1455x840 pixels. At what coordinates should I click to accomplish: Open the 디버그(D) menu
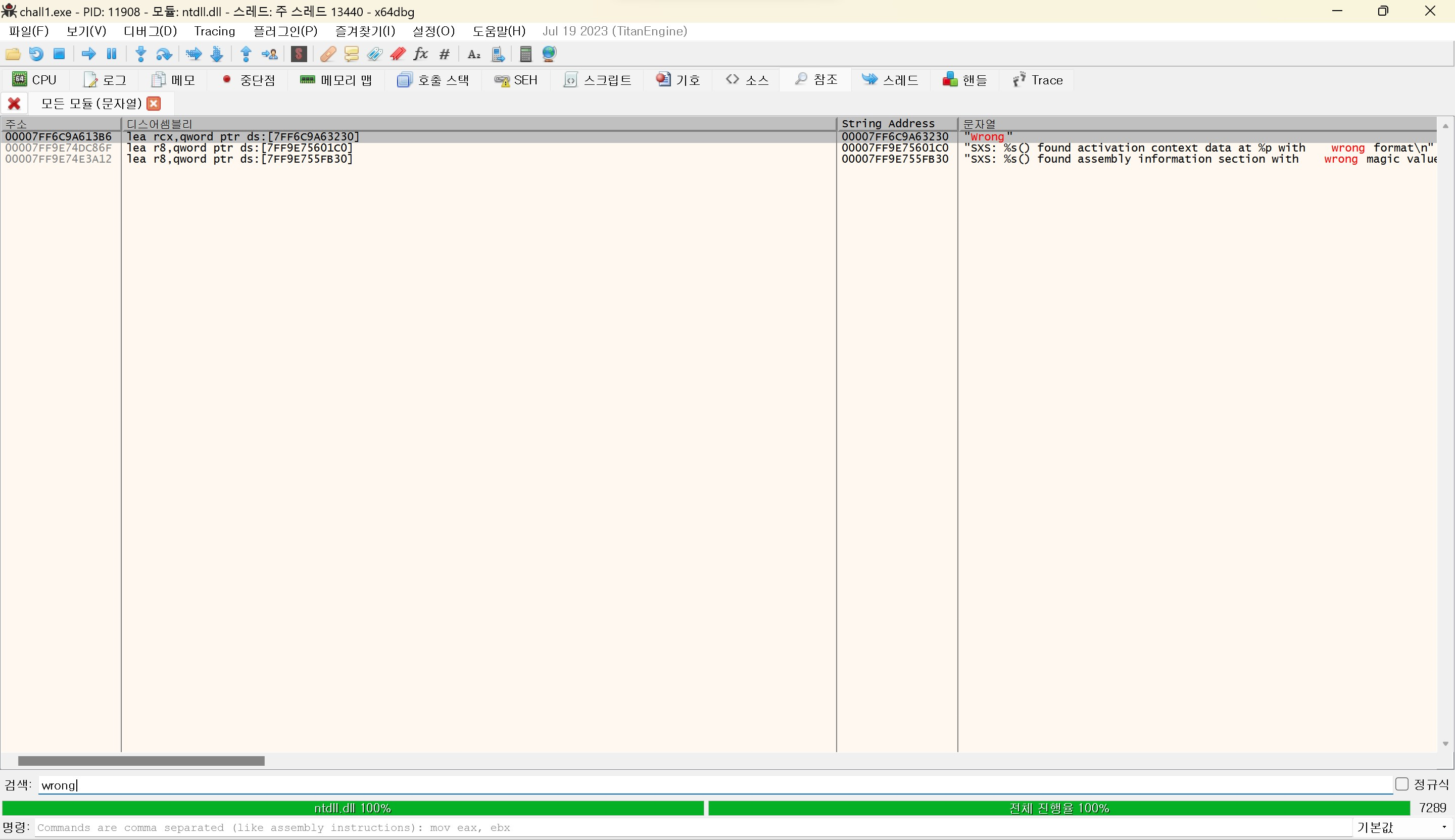tap(150, 31)
